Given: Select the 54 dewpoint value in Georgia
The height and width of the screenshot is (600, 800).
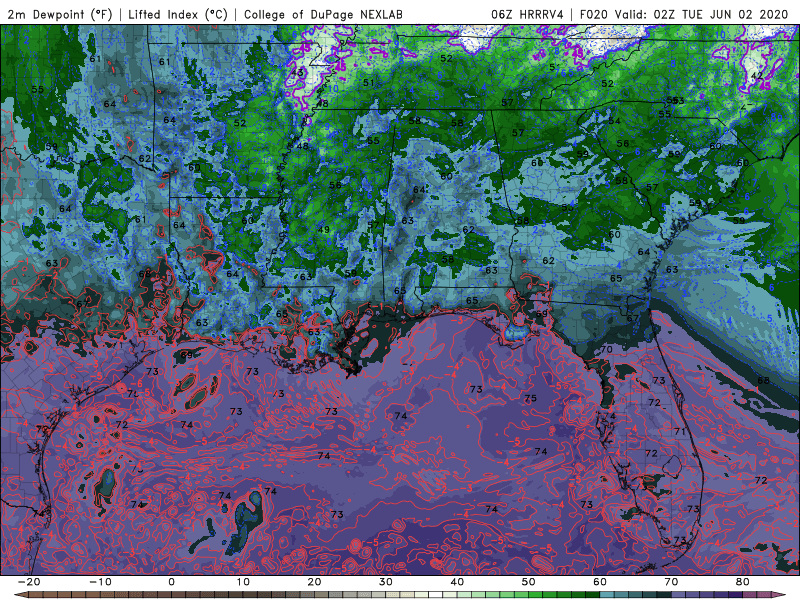Looking at the screenshot, I should 614,121.
